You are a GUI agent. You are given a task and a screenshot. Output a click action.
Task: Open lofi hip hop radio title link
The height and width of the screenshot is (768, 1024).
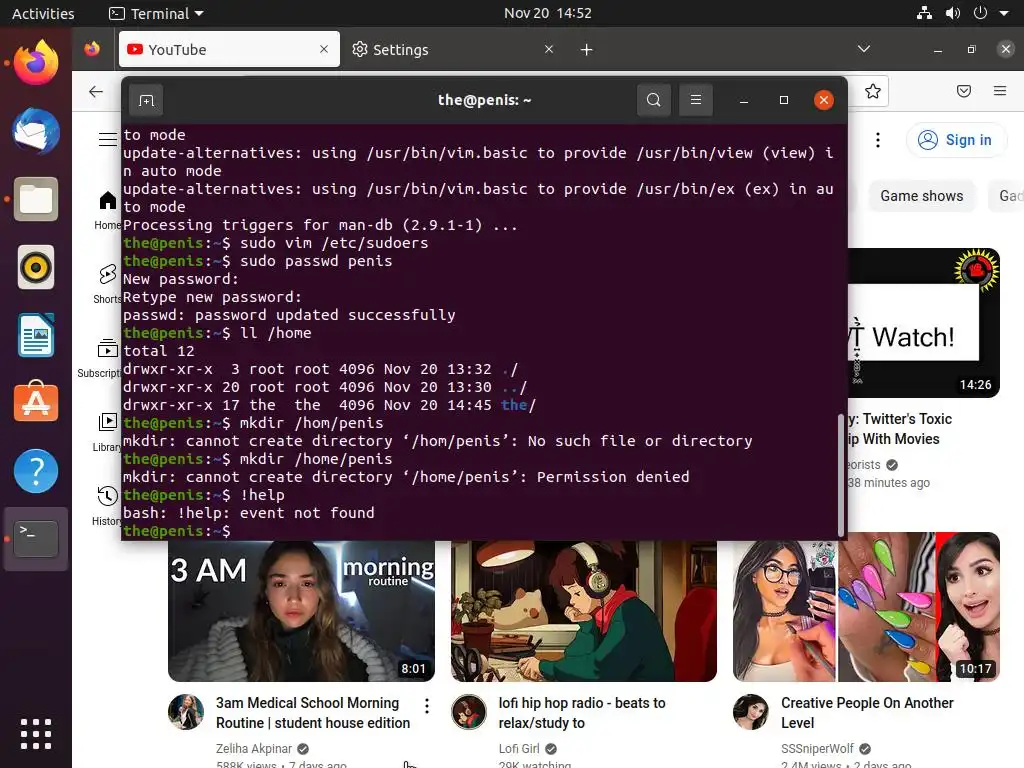582,712
